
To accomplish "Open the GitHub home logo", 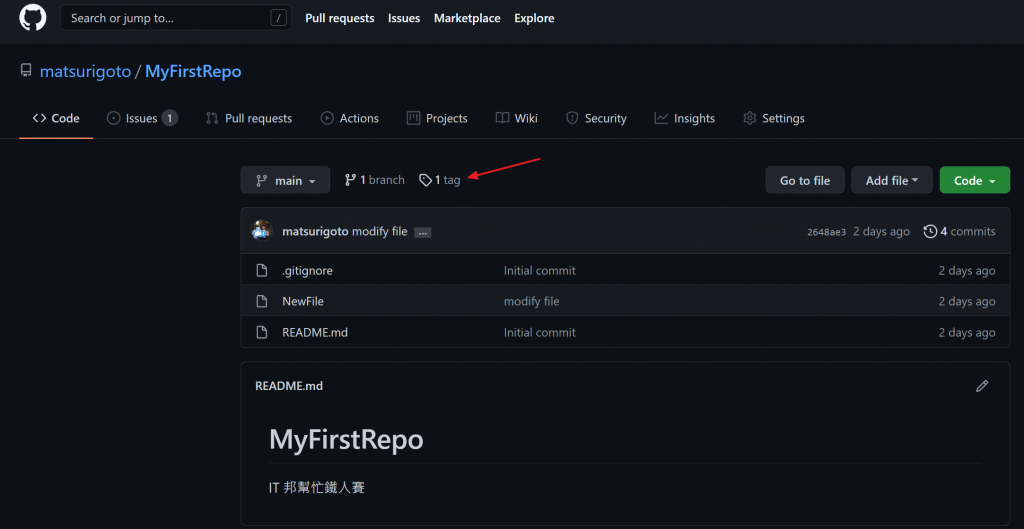I will coord(33,18).
